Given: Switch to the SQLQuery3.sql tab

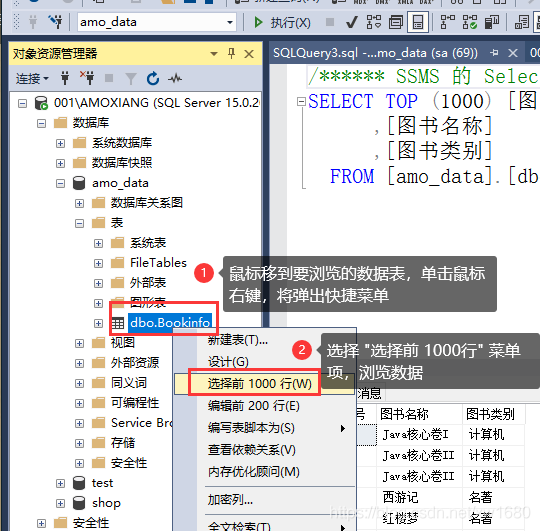Looking at the screenshot, I should pyautogui.click(x=375, y=53).
